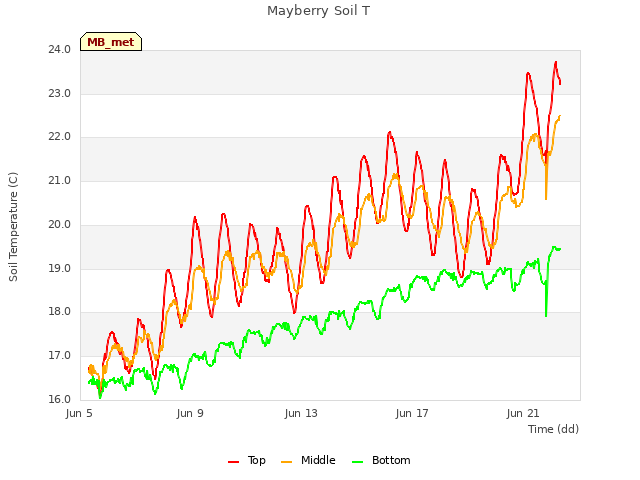The height and width of the screenshot is (480, 640).
Task: Click the 'Soil Temperature (C)' axis label
Action: point(13,227)
